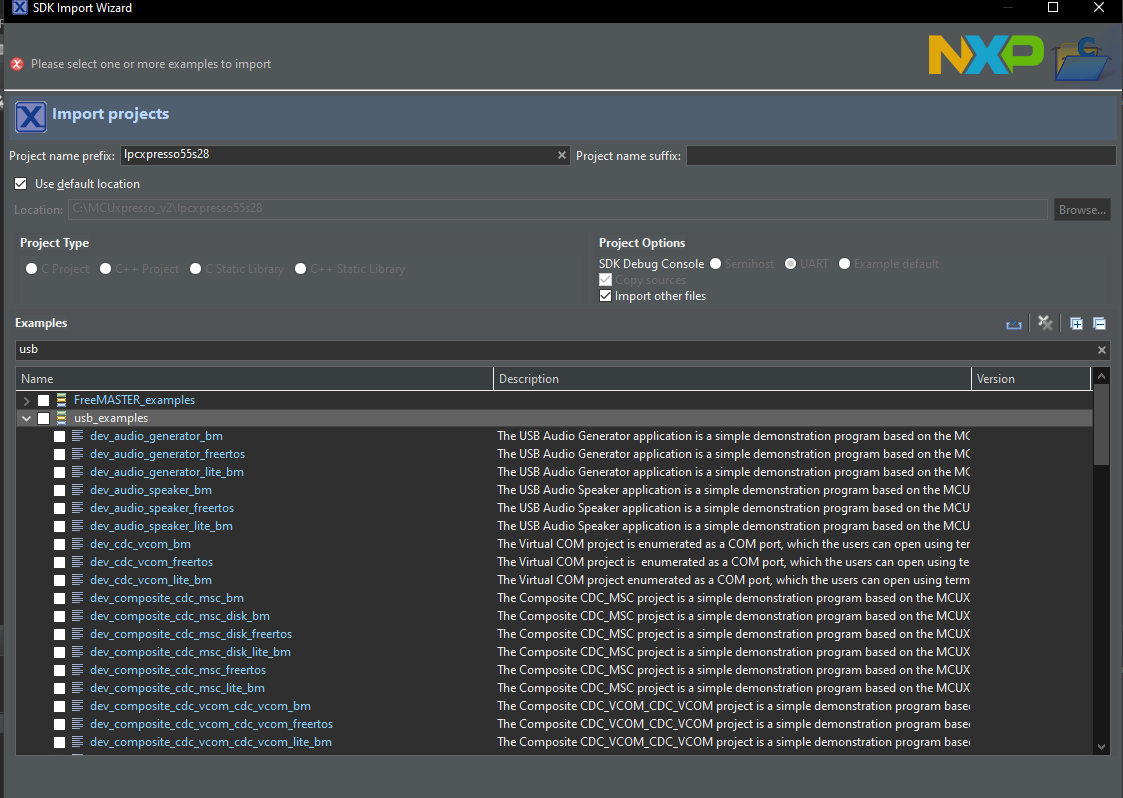
Task: Click the scrollbar down arrow
Action: click(1101, 746)
